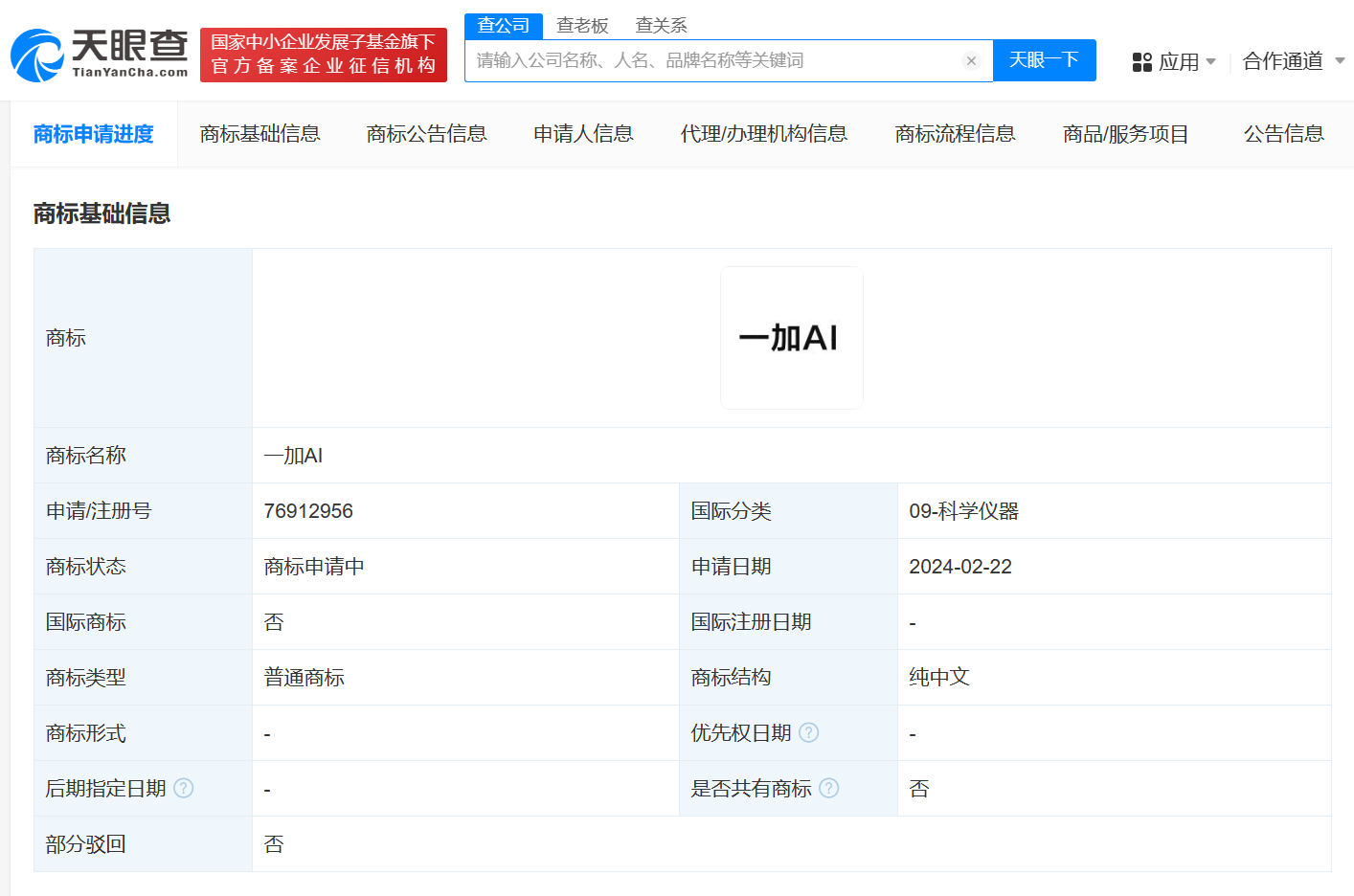Open the 商标申请进度 tab

tap(94, 134)
